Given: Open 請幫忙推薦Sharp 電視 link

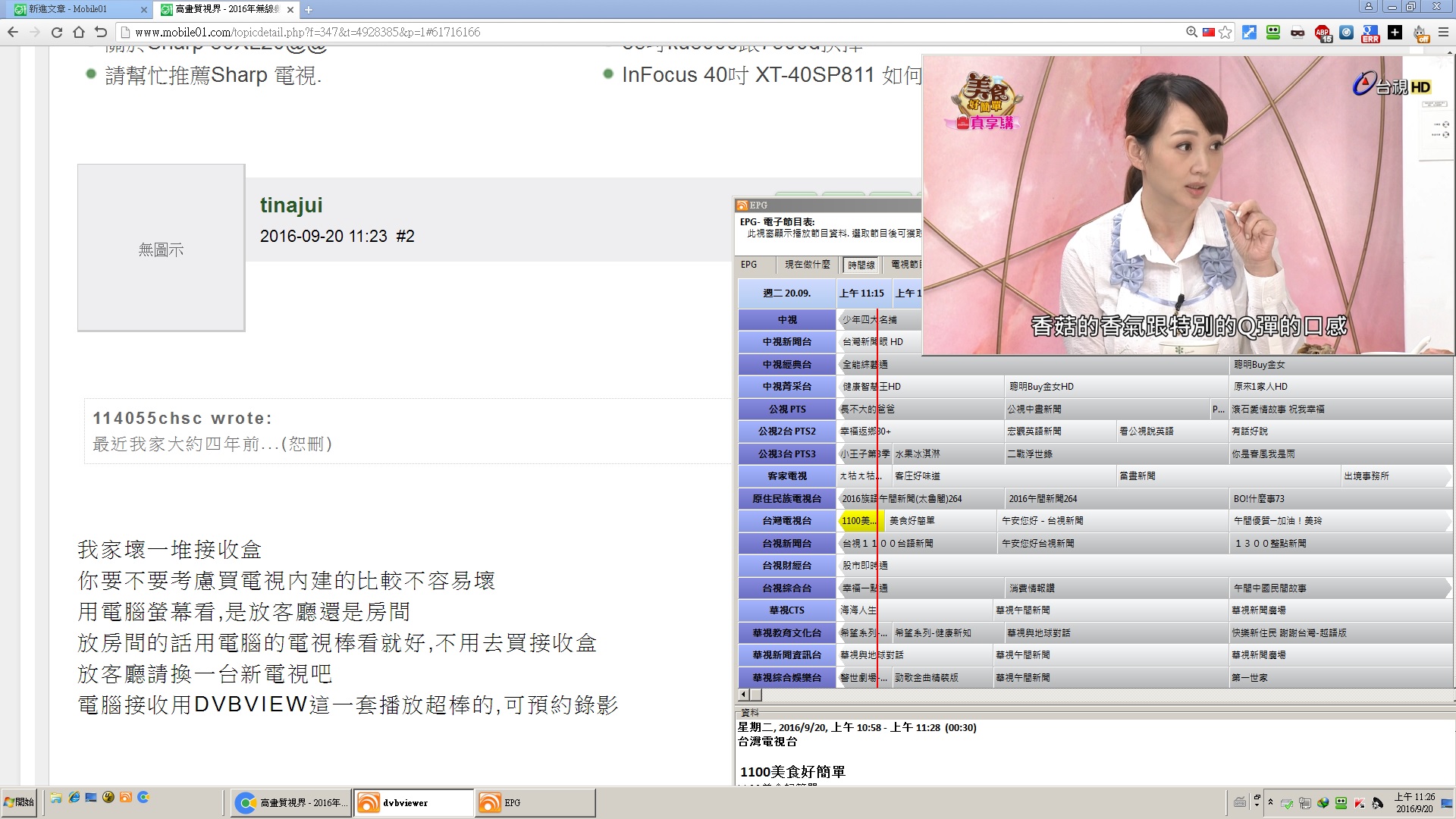Looking at the screenshot, I should pos(213,75).
